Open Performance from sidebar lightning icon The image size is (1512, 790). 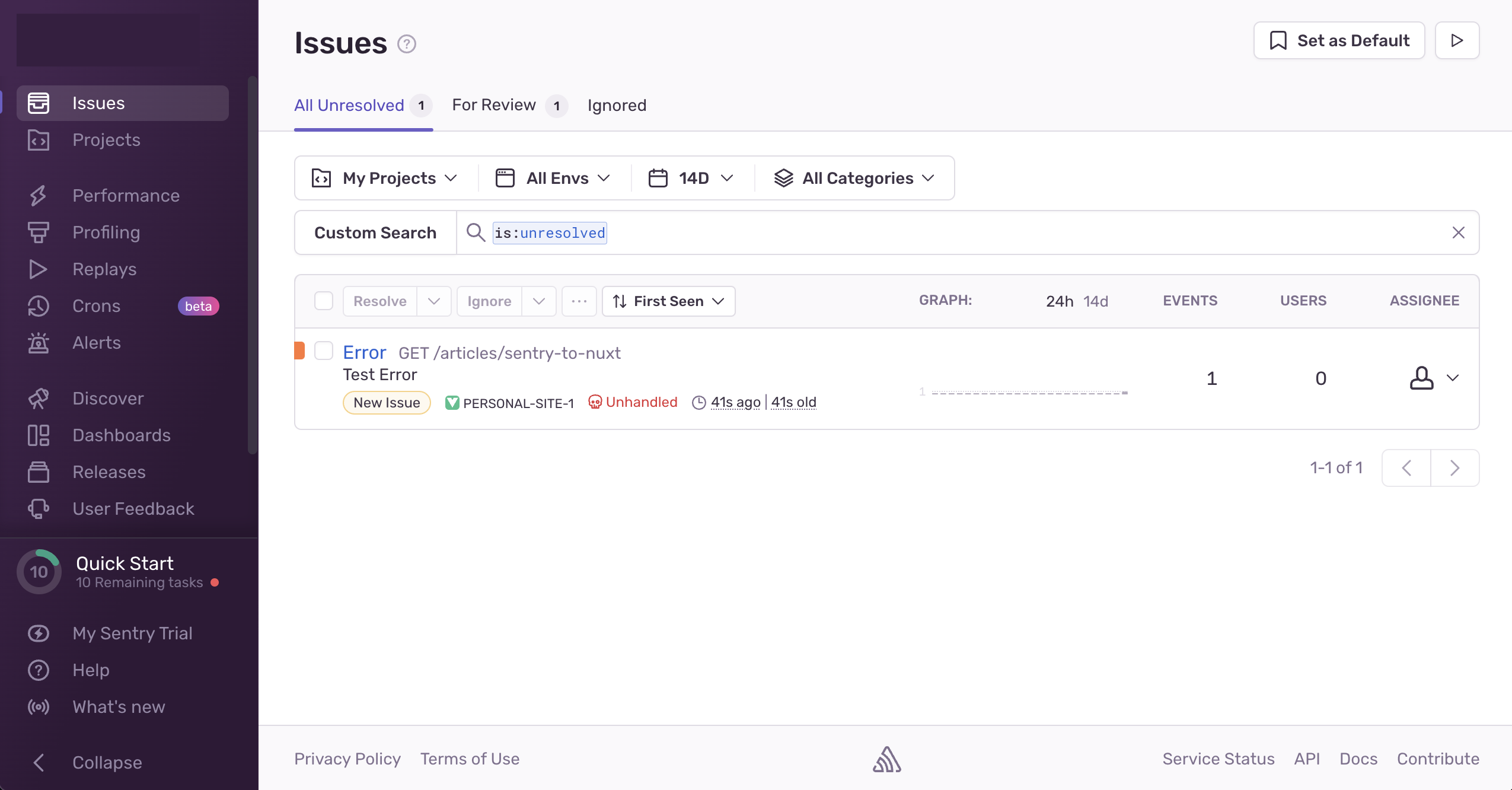coord(39,196)
